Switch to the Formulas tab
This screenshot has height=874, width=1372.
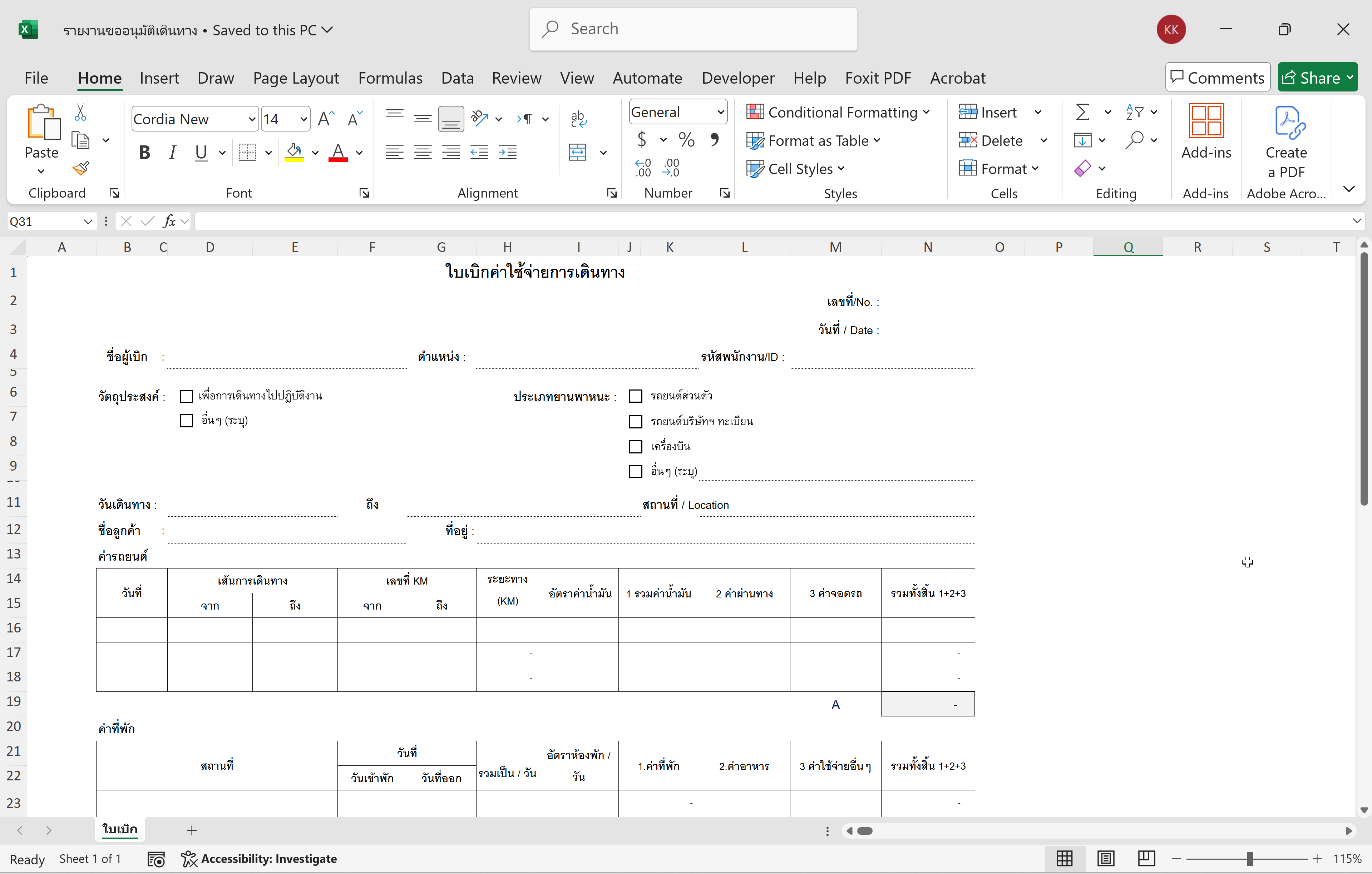coord(390,78)
